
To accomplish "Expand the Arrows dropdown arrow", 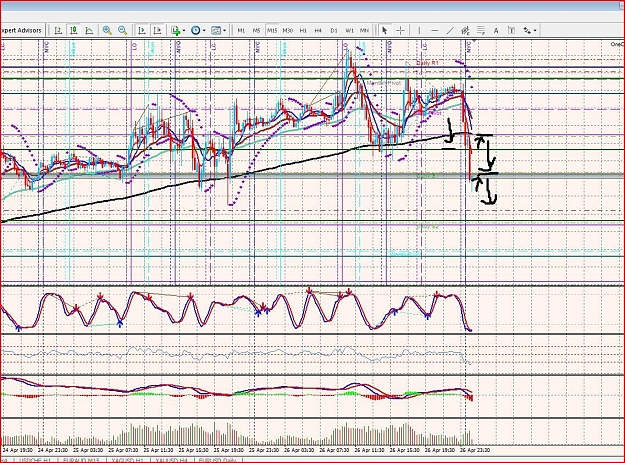I will click(535, 30).
